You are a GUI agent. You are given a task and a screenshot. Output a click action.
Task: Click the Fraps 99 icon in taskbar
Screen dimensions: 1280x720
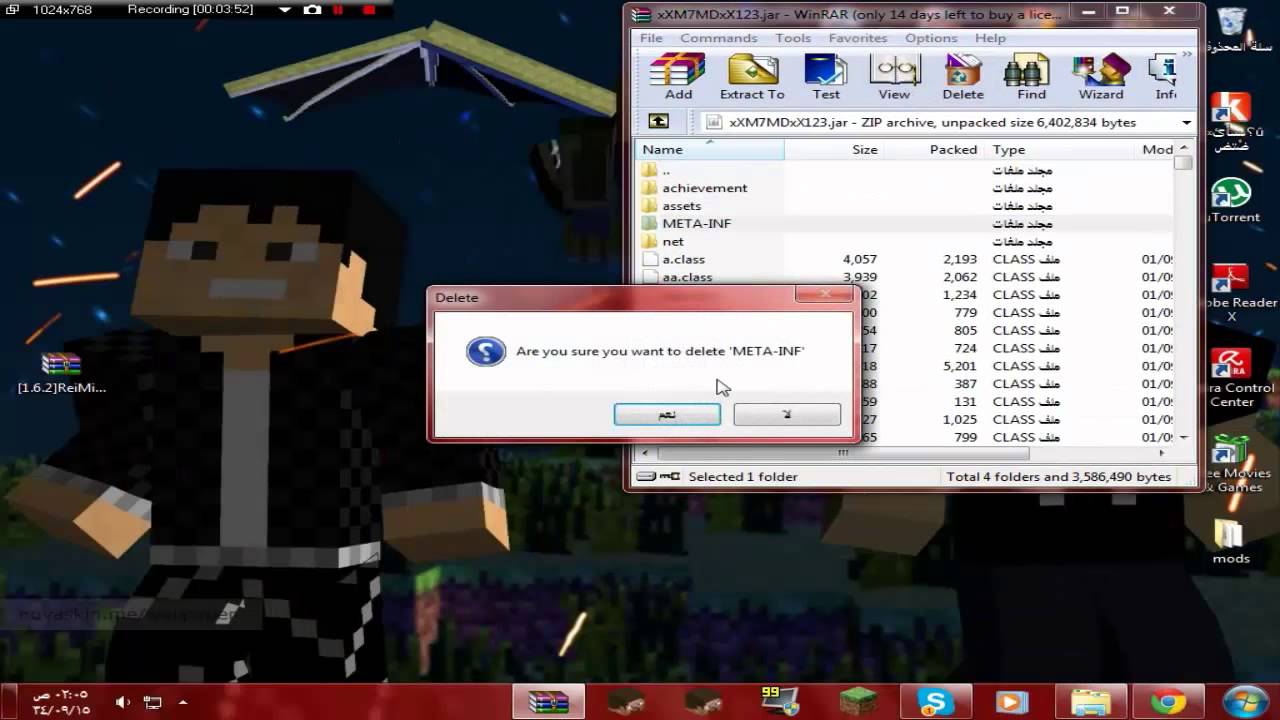(x=779, y=702)
